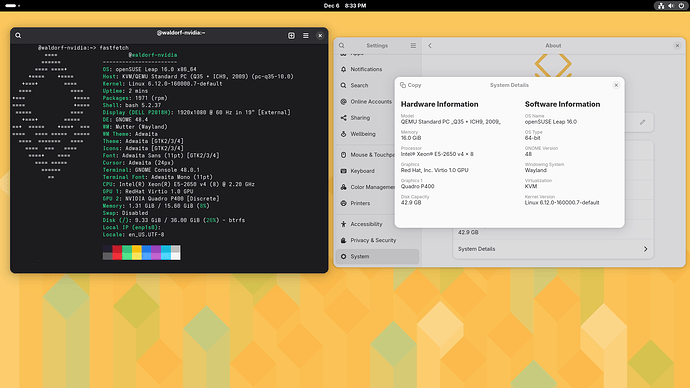Open the Activities overview button
The height and width of the screenshot is (388, 690).
(12, 6)
